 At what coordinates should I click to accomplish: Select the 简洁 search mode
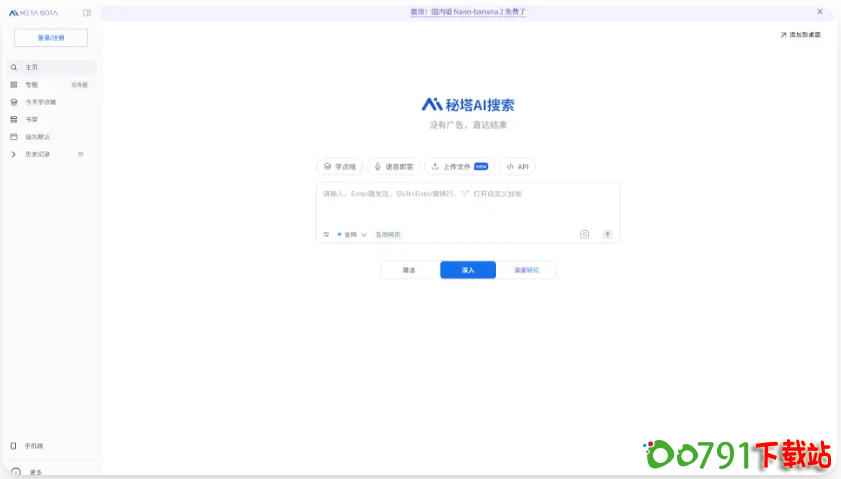coord(409,270)
